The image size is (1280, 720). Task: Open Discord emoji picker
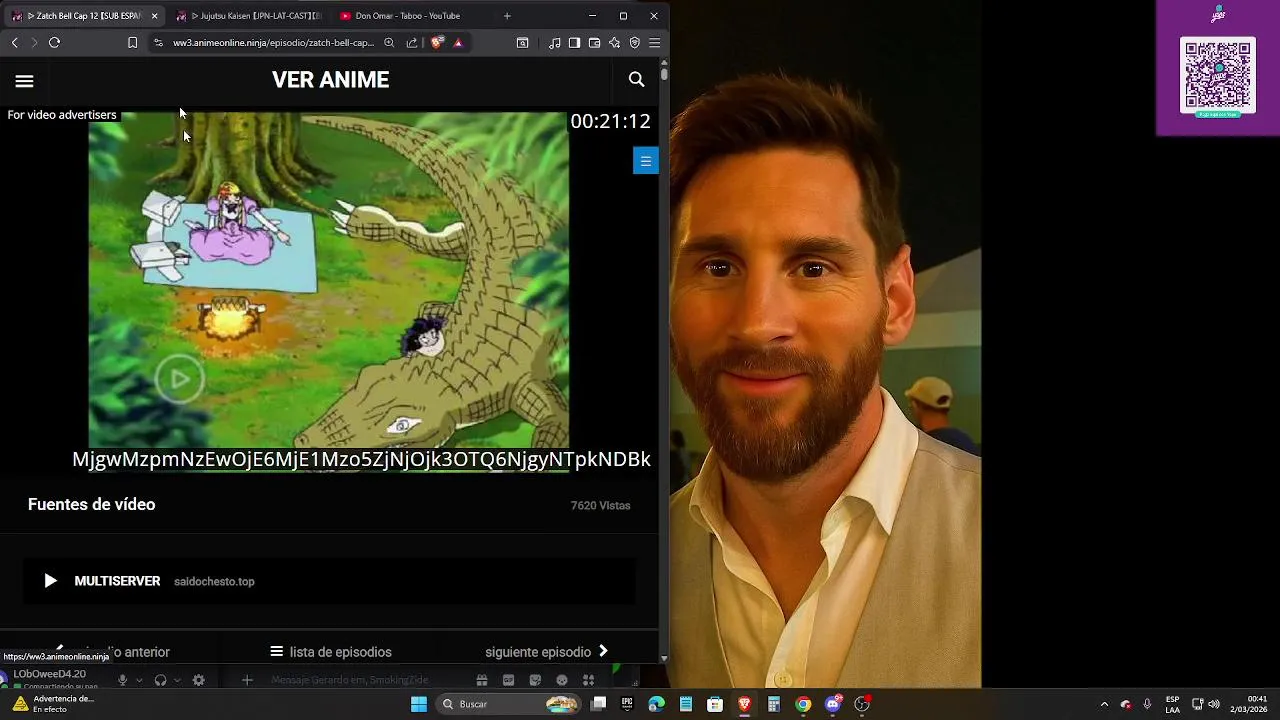561,680
